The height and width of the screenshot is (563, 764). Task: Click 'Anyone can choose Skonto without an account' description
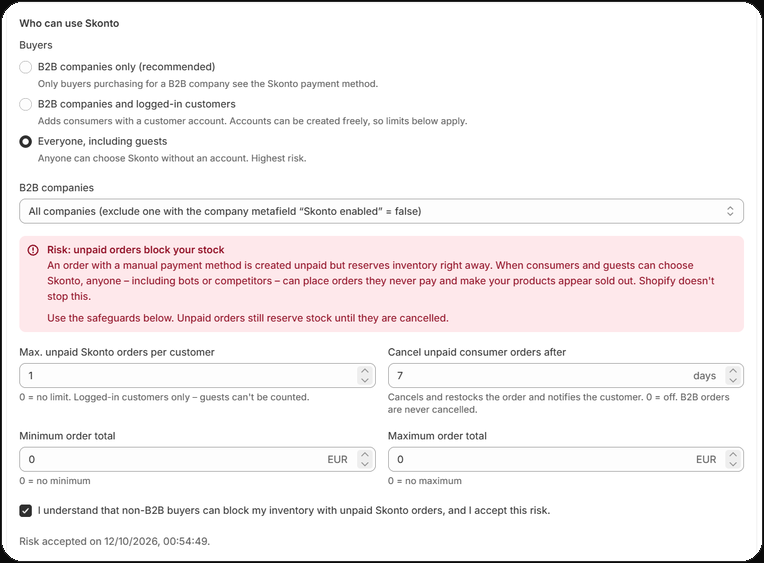pyautogui.click(x=172, y=158)
